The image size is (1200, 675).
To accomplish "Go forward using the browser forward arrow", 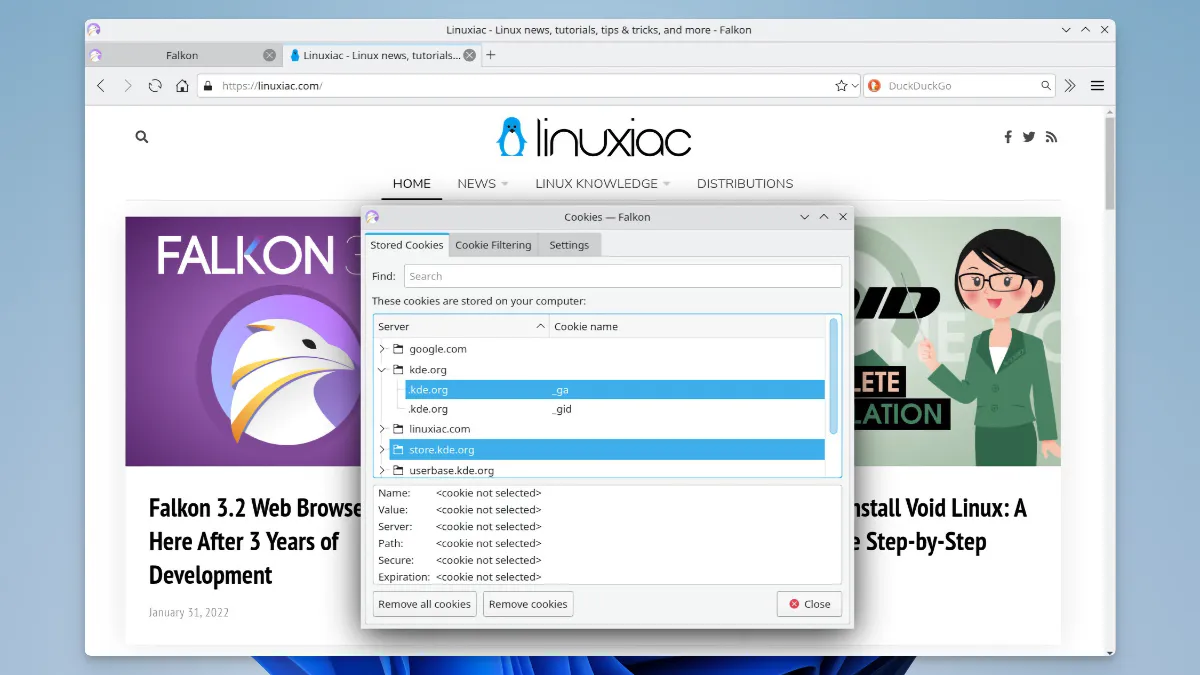I will (127, 86).
